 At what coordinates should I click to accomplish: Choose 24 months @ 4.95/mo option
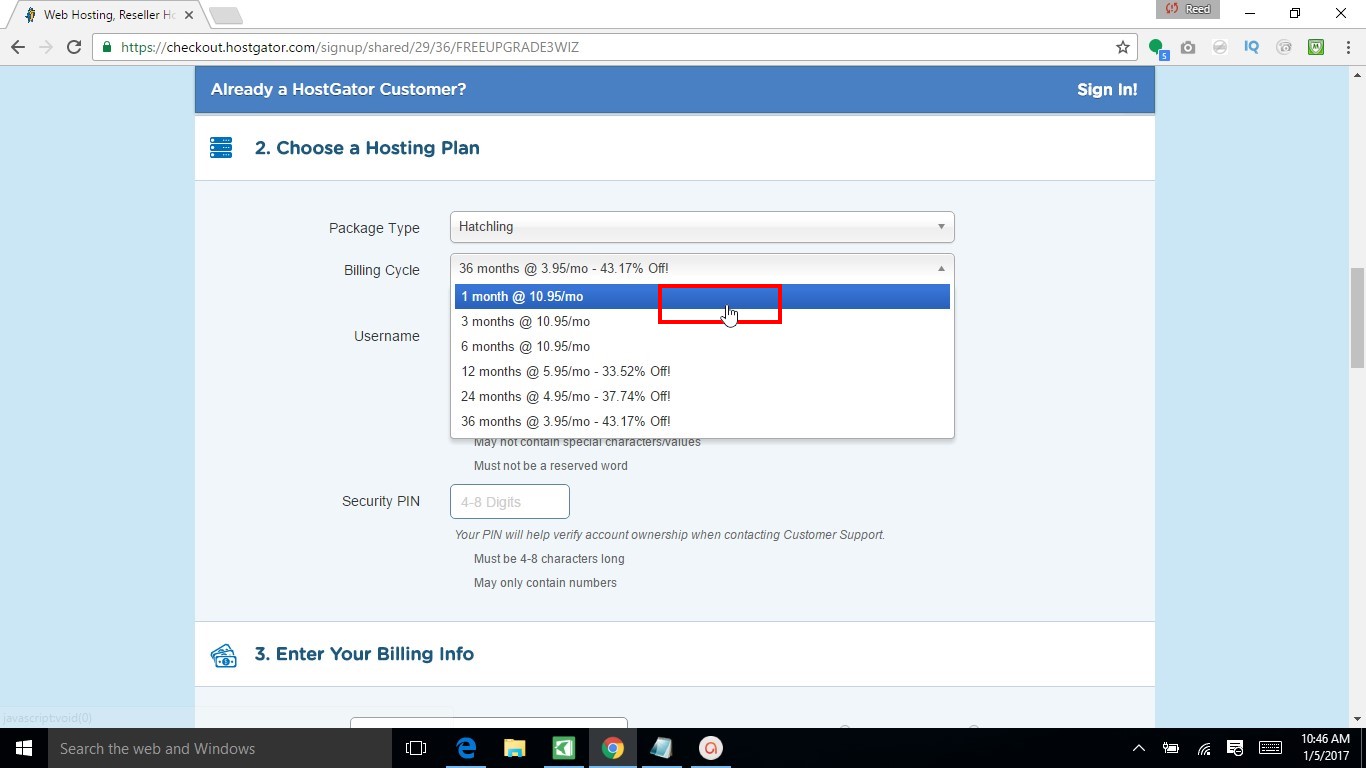(x=702, y=396)
